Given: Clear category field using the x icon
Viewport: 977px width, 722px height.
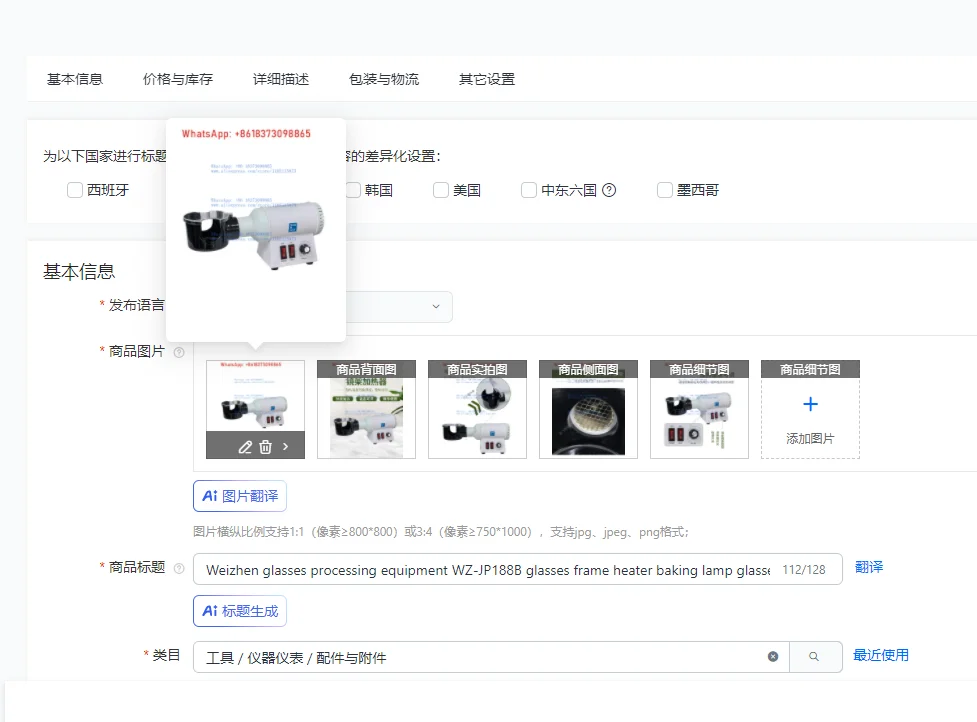Looking at the screenshot, I should (x=772, y=656).
